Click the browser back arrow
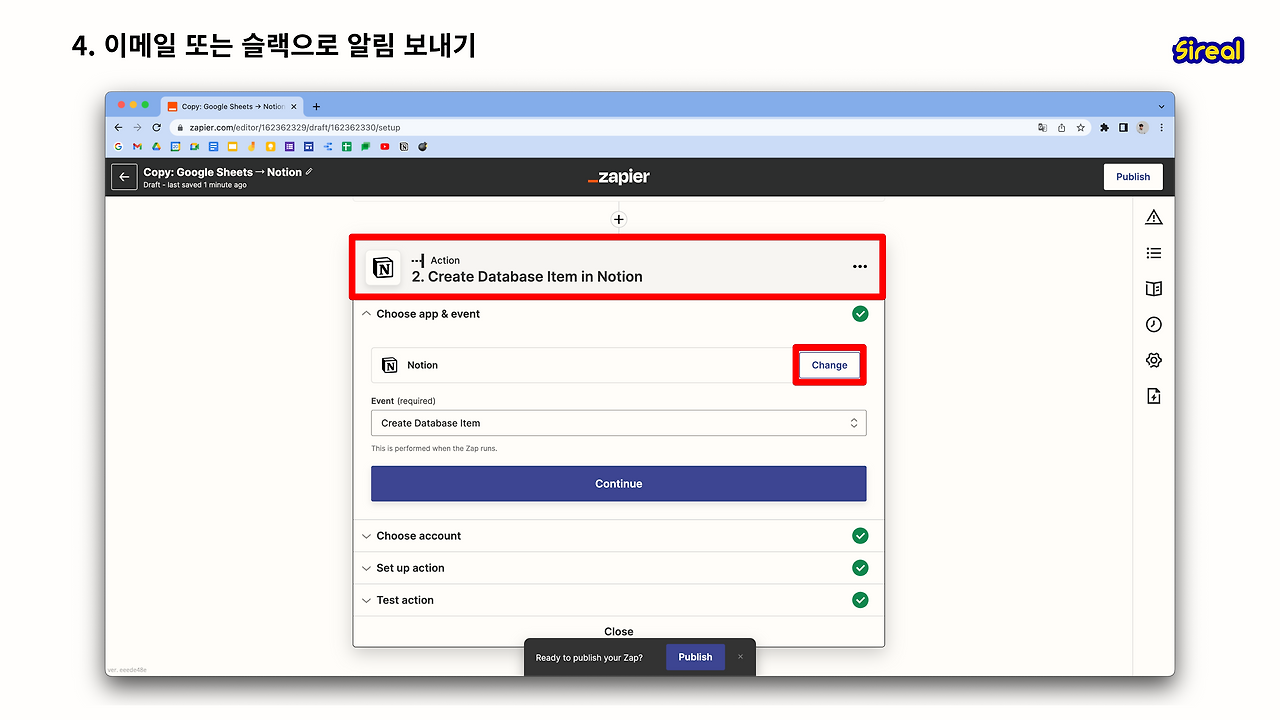The height and width of the screenshot is (720, 1280). [x=119, y=128]
